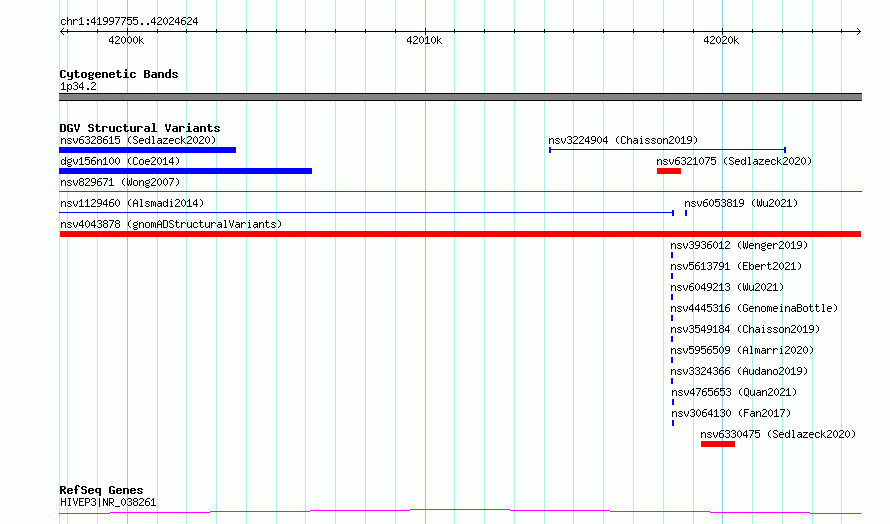
Task: Click the nsv1129460 (Alsmadi2014) label
Action: coord(132,203)
